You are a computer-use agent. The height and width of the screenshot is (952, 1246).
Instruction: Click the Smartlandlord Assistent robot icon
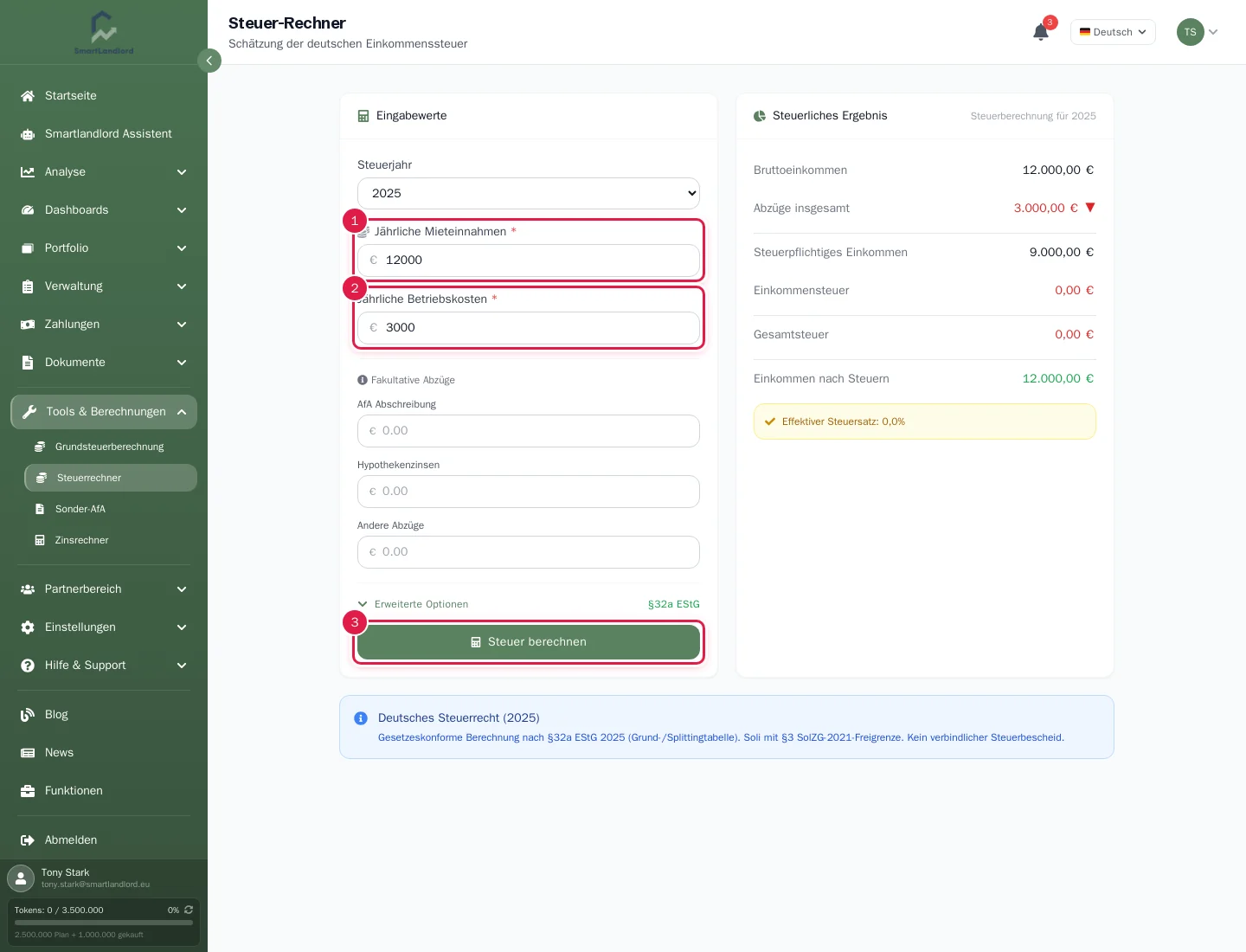(28, 134)
